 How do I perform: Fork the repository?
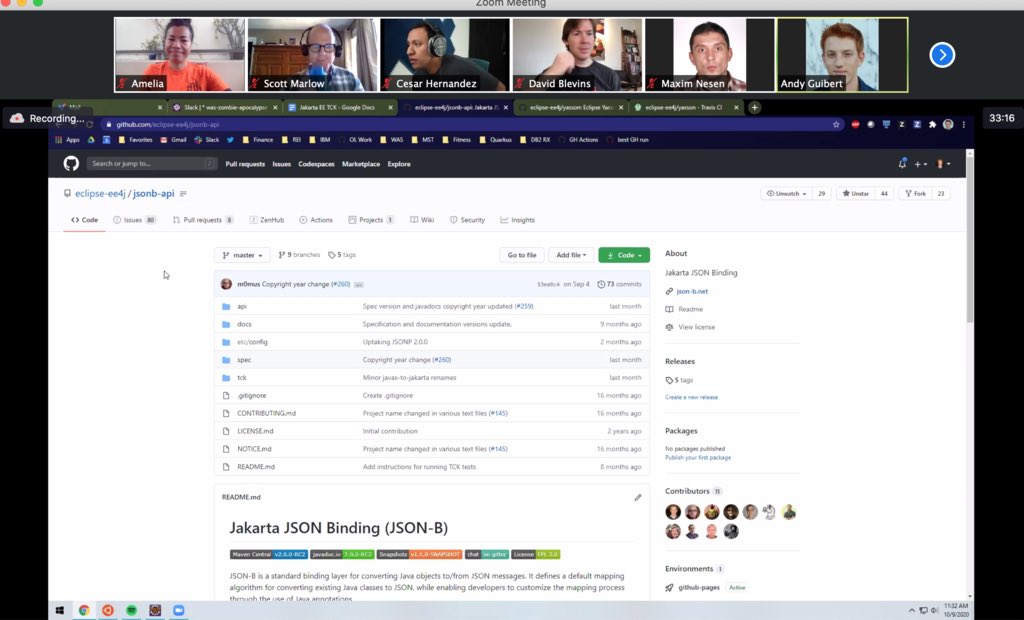click(916, 193)
